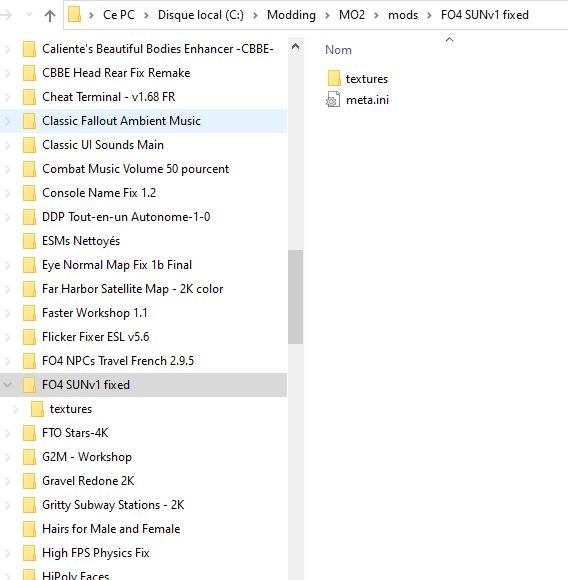Click FO4 SUNv1 fixed breadcrumb segment

coord(484,15)
